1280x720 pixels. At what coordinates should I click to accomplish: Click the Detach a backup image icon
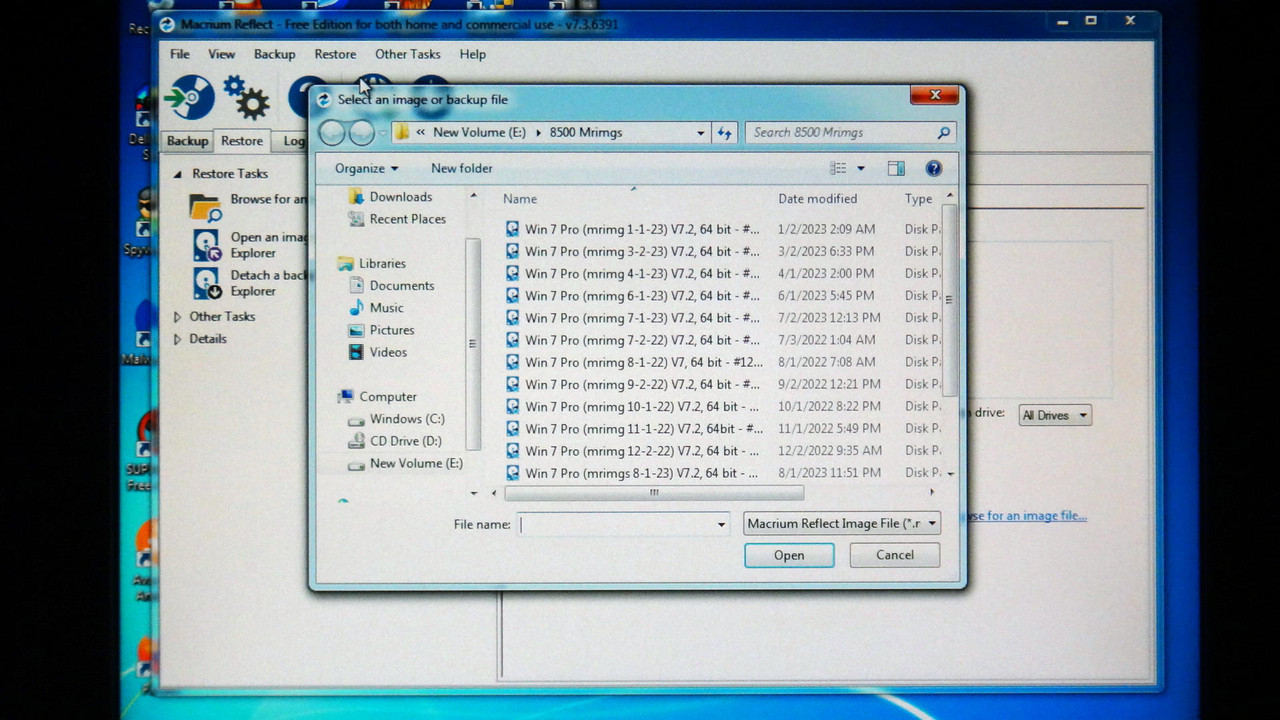(x=206, y=283)
